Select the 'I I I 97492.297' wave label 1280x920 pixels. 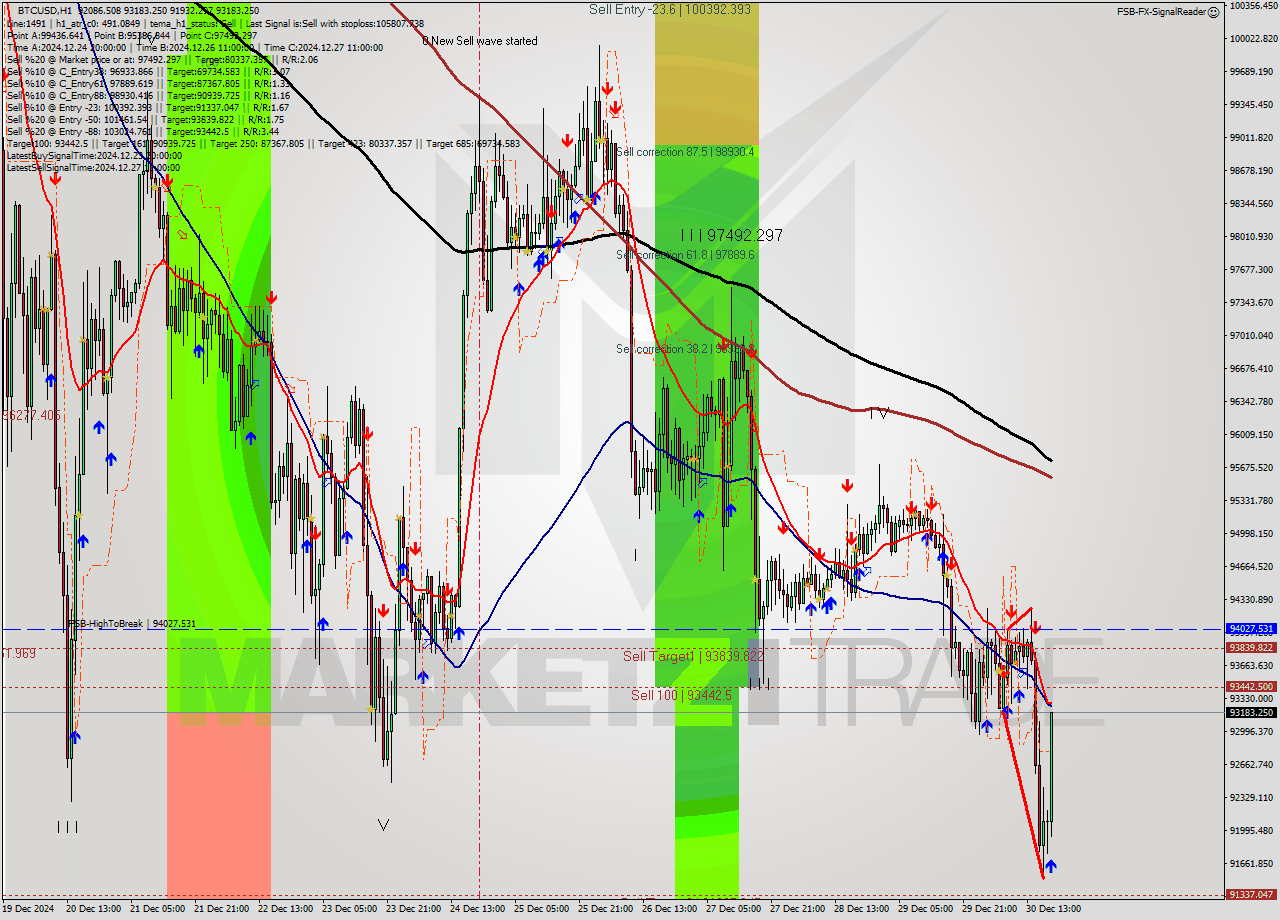(731, 235)
